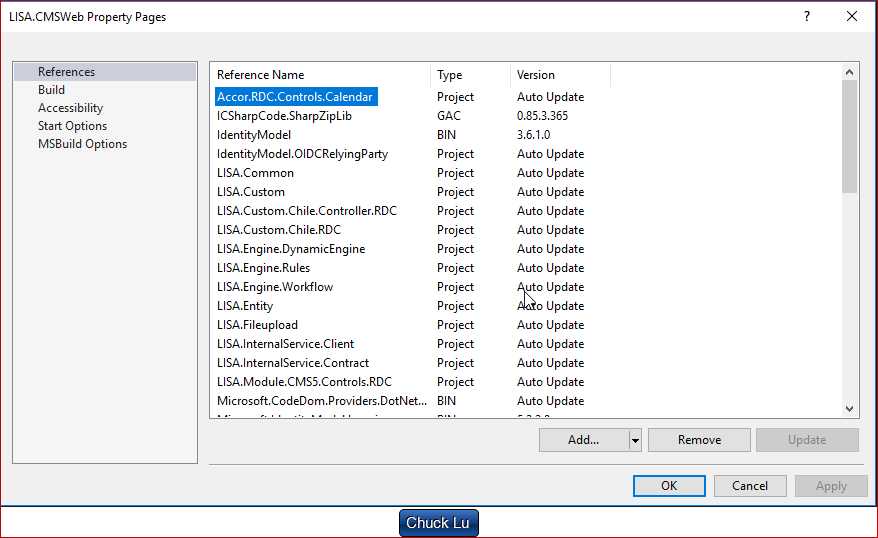Open MSBuild Options page
The image size is (878, 538).
82,144
